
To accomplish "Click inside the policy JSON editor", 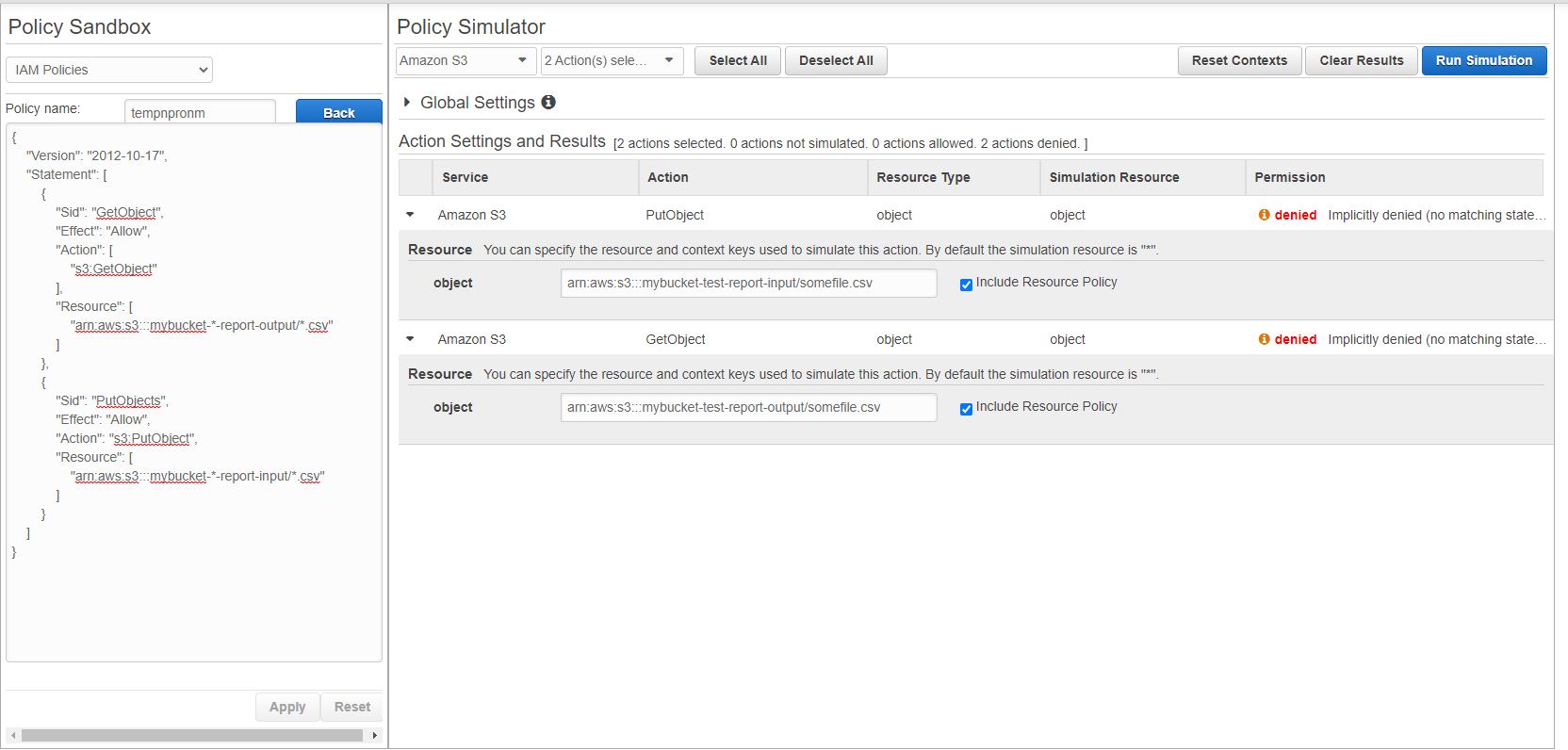I will pos(194,392).
